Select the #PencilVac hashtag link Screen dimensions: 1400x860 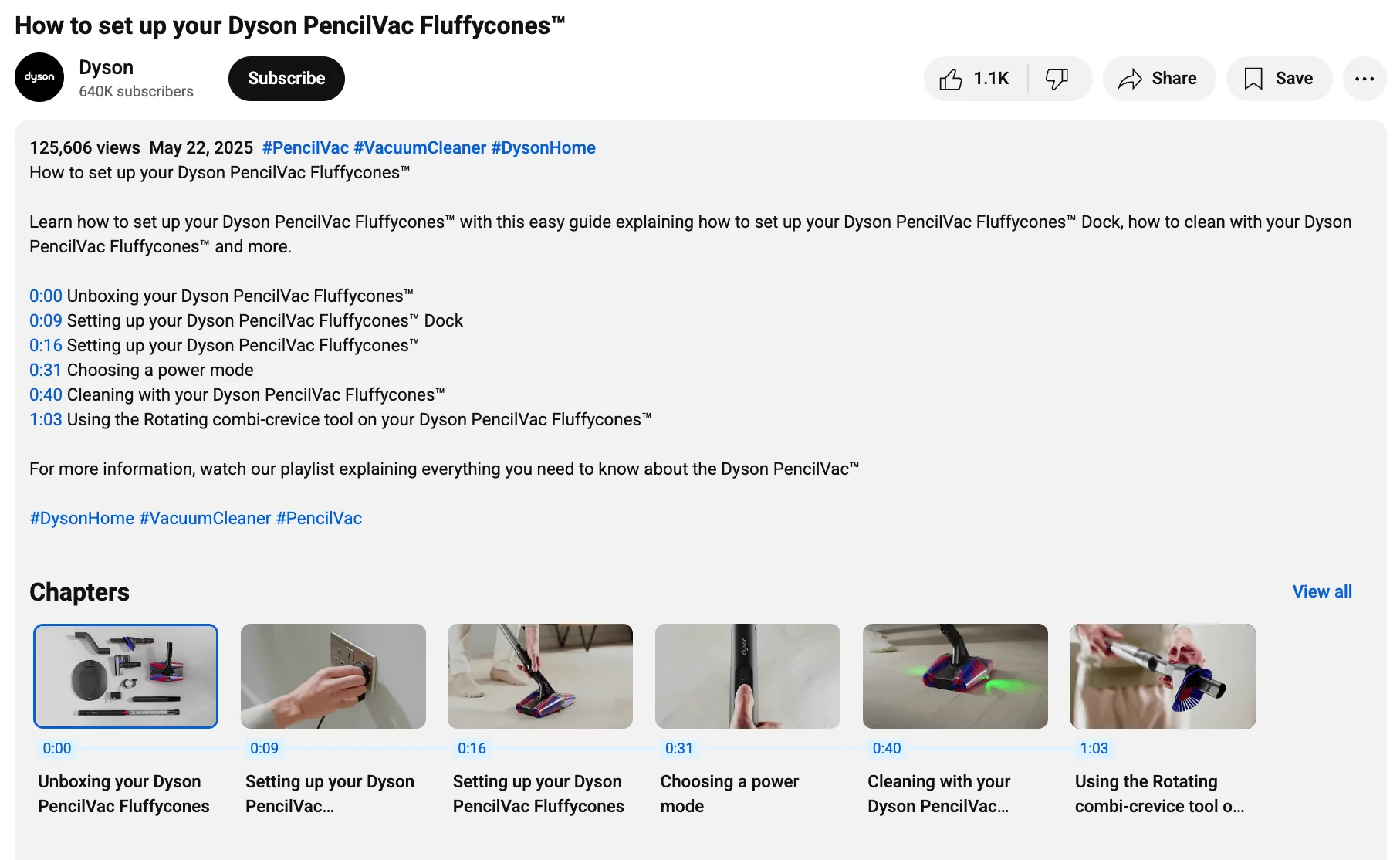[x=305, y=147]
